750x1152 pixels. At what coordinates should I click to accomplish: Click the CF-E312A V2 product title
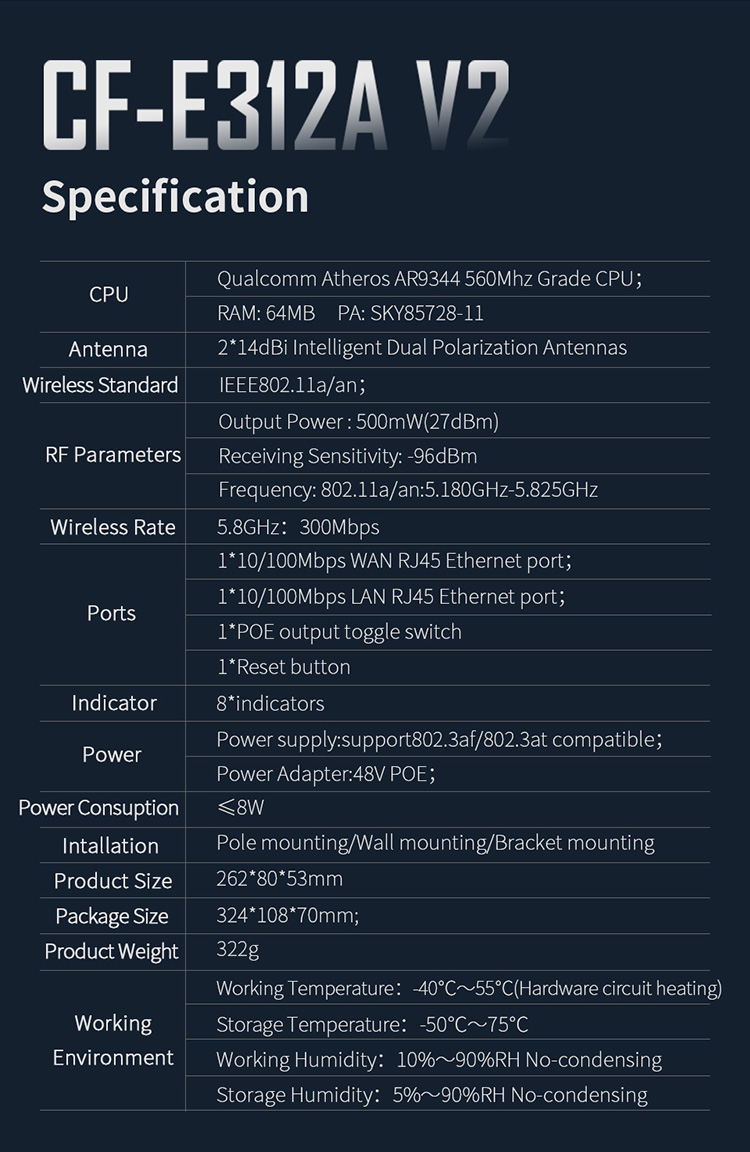[276, 107]
